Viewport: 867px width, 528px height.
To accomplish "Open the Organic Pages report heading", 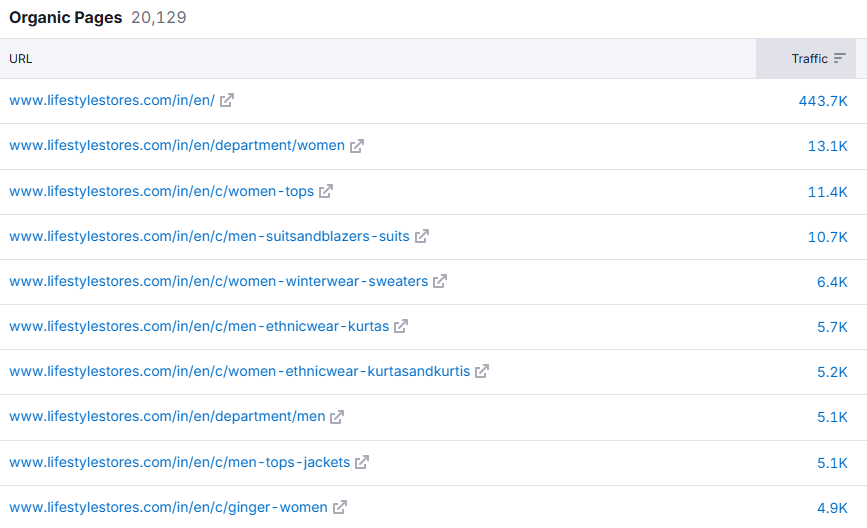I will (66, 18).
